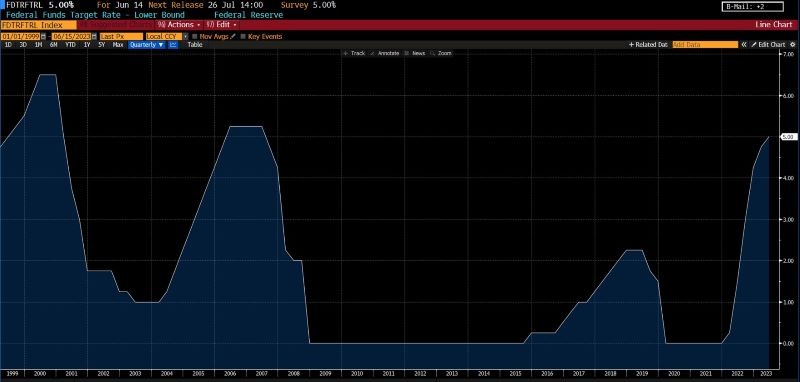The height and width of the screenshot is (382, 800).
Task: Activate the Track crosshair tool
Action: pos(355,53)
